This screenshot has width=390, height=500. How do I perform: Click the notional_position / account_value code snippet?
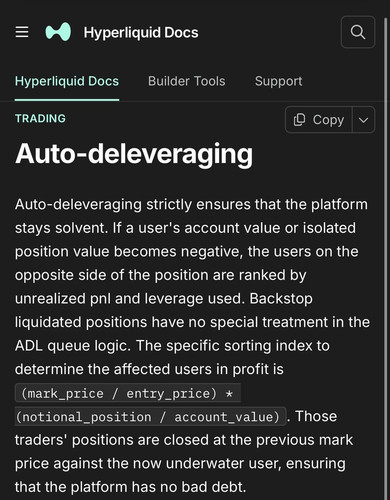tap(150, 417)
